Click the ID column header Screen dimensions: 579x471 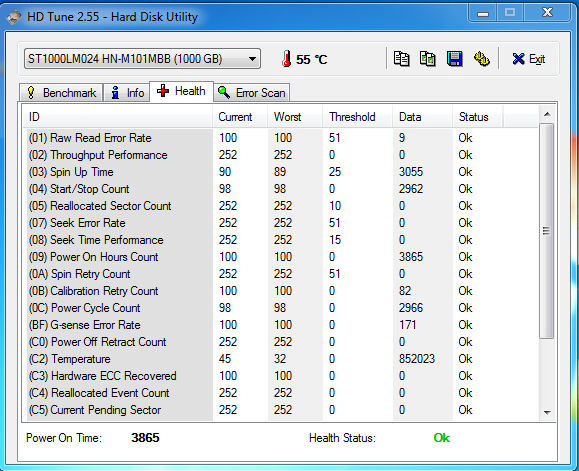(118, 117)
